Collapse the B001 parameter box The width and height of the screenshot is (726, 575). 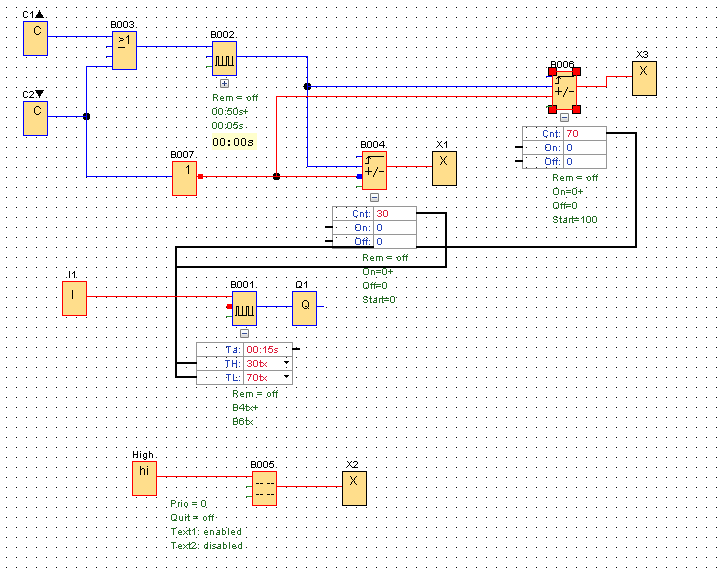(x=244, y=333)
